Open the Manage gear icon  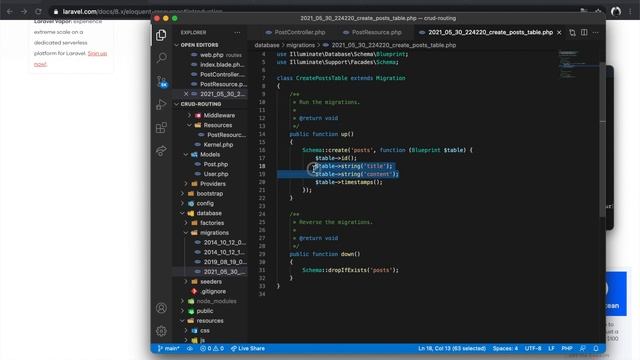pos(161,331)
